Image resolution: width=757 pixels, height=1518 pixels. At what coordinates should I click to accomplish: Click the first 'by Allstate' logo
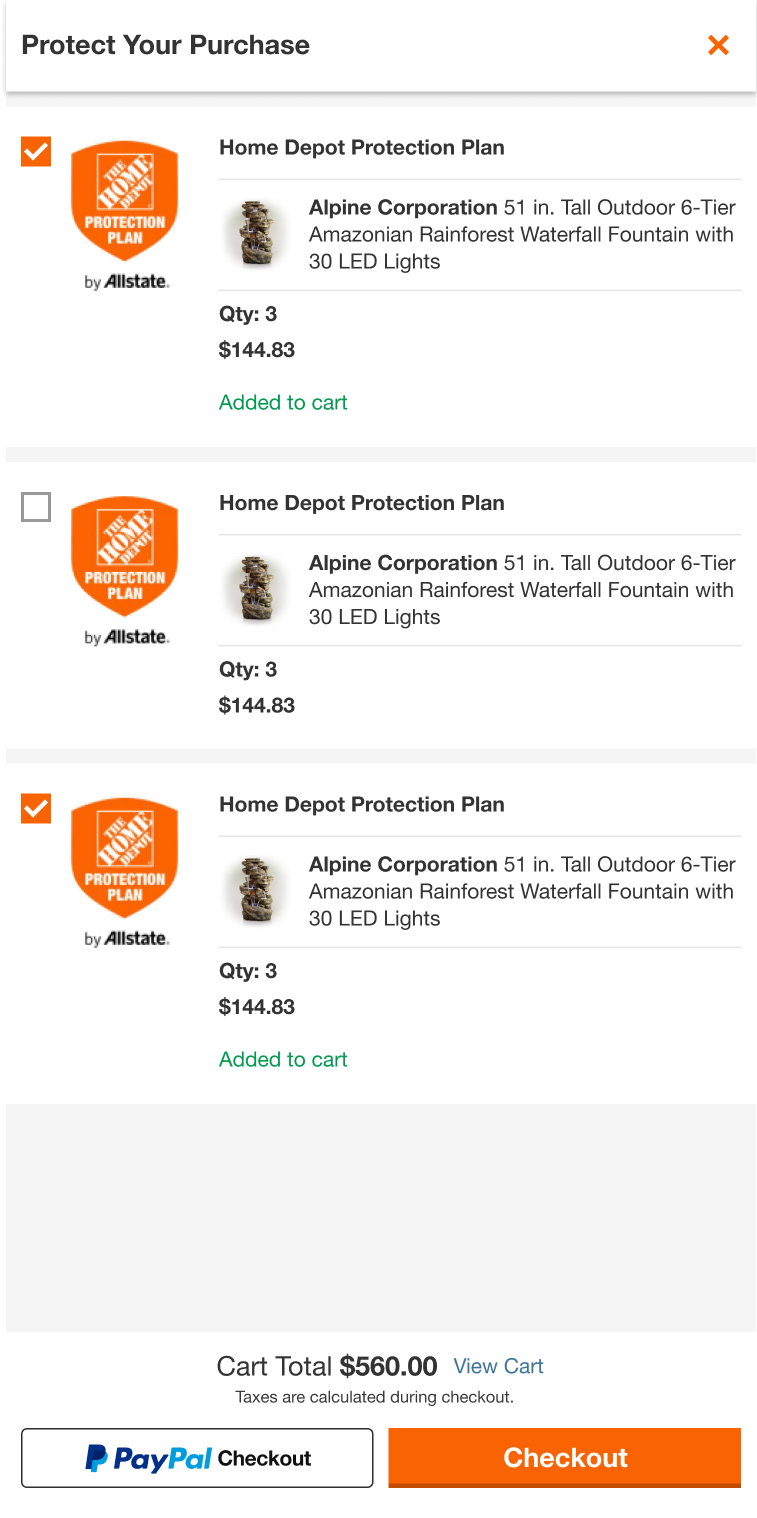click(127, 282)
